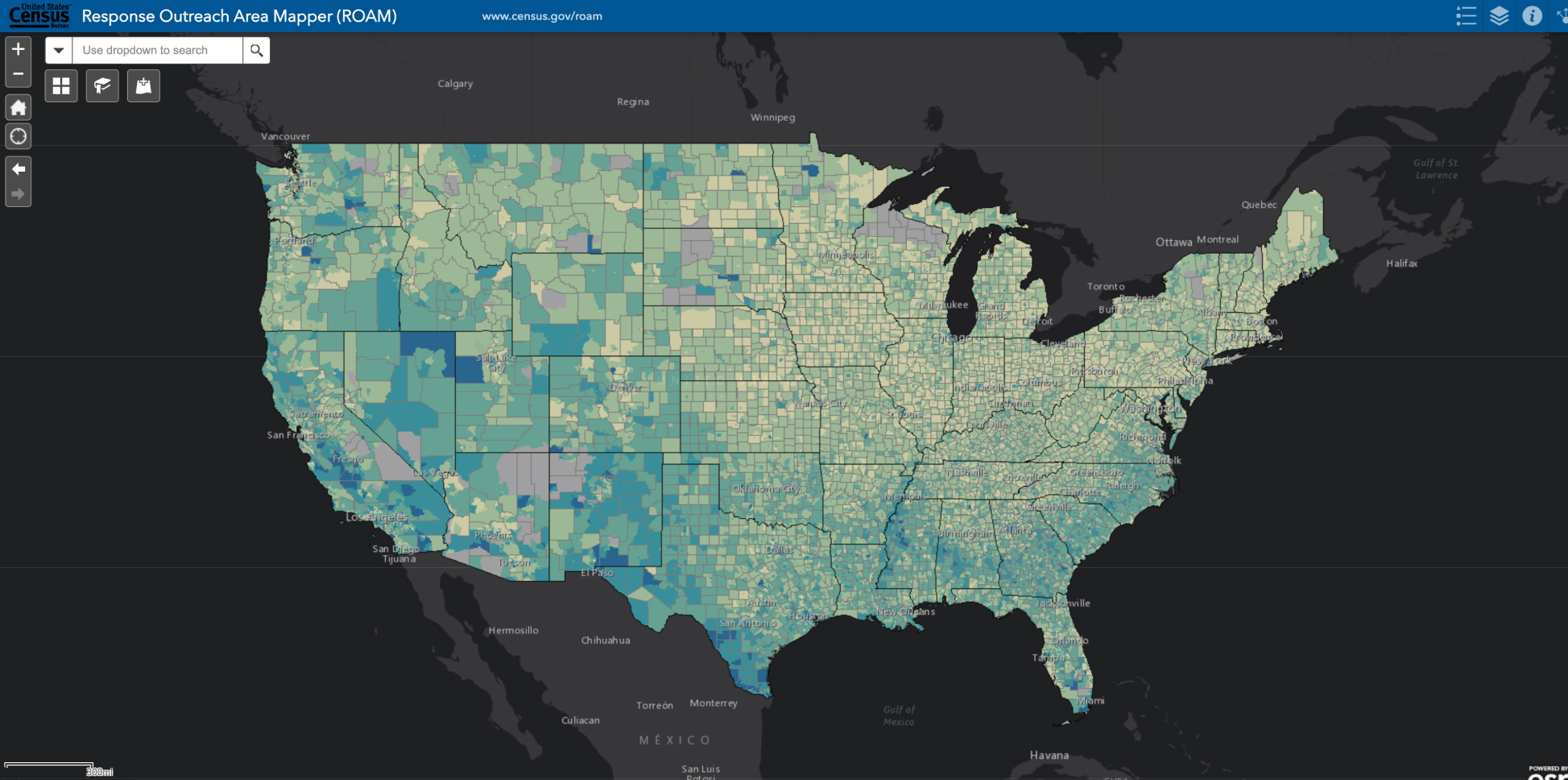This screenshot has height=780, width=1568.
Task: Open the Bookmarks widget
Action: tap(102, 85)
